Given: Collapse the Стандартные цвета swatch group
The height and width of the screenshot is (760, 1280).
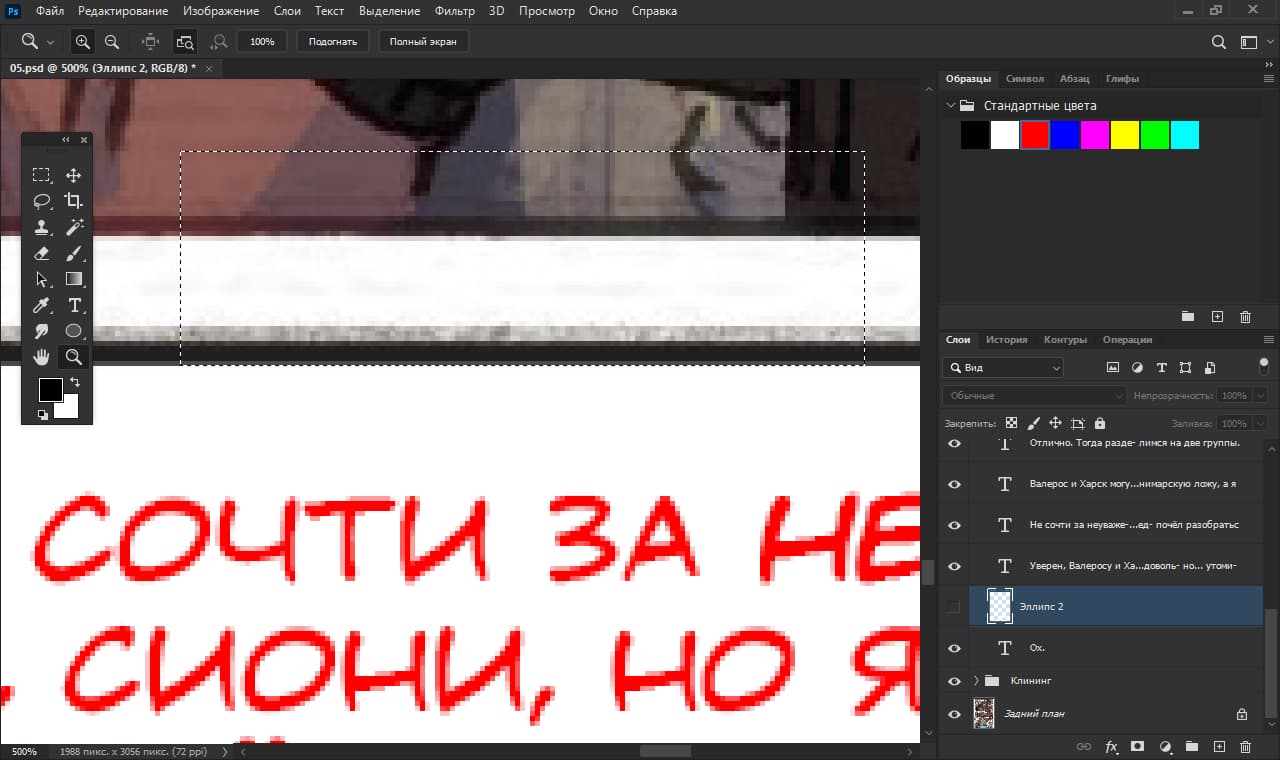Looking at the screenshot, I should tap(949, 105).
